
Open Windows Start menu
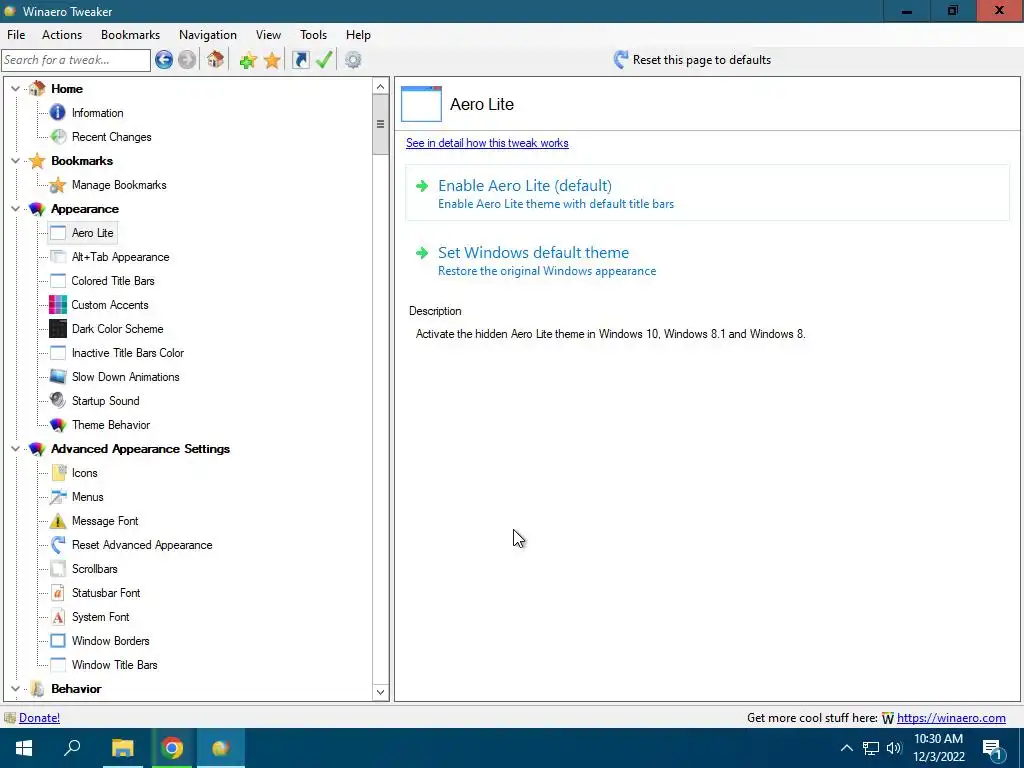pyautogui.click(x=24, y=748)
